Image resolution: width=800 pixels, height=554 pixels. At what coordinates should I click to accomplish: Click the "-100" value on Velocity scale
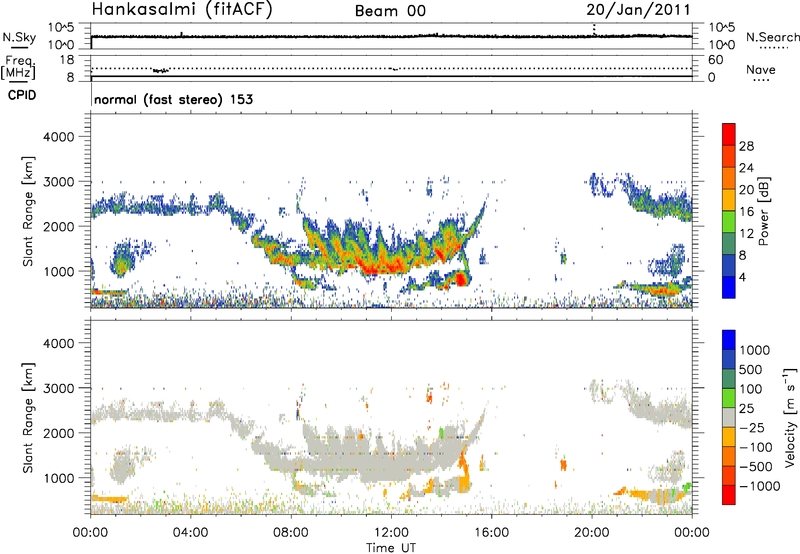pos(756,447)
